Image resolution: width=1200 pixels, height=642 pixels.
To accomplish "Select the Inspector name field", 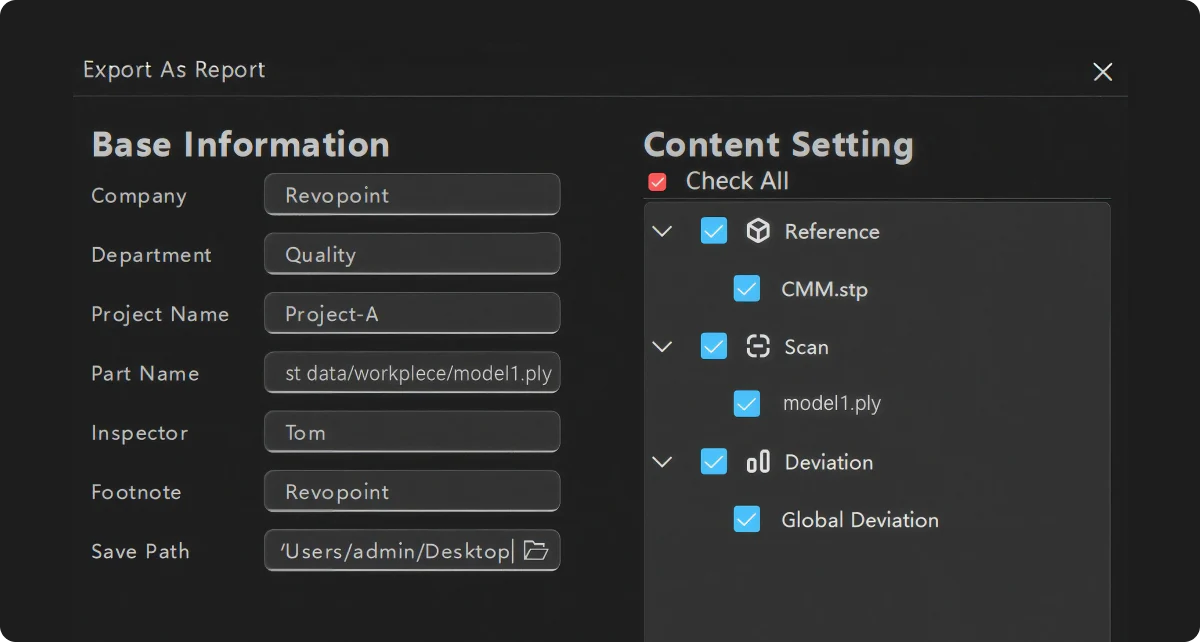I will [412, 433].
